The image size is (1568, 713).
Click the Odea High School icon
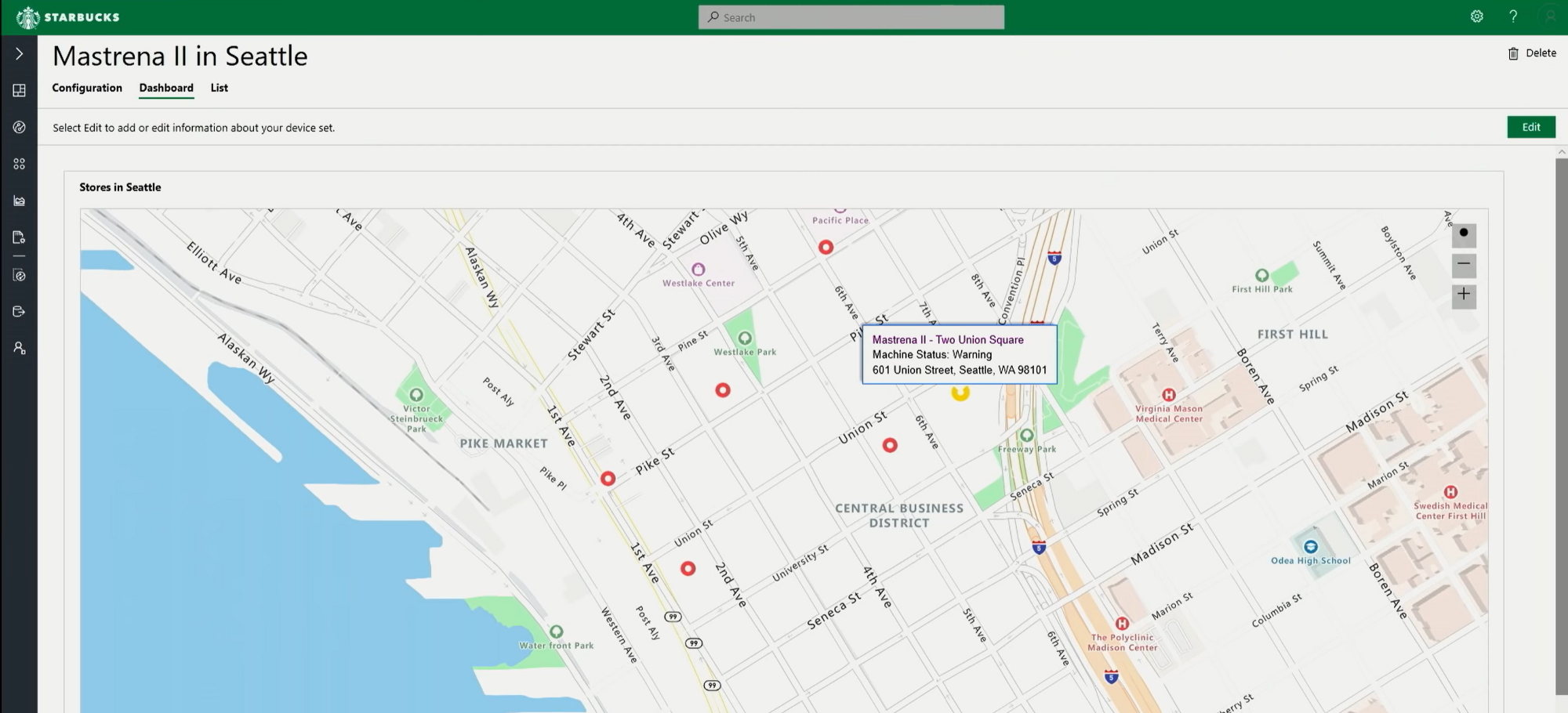click(x=1310, y=547)
